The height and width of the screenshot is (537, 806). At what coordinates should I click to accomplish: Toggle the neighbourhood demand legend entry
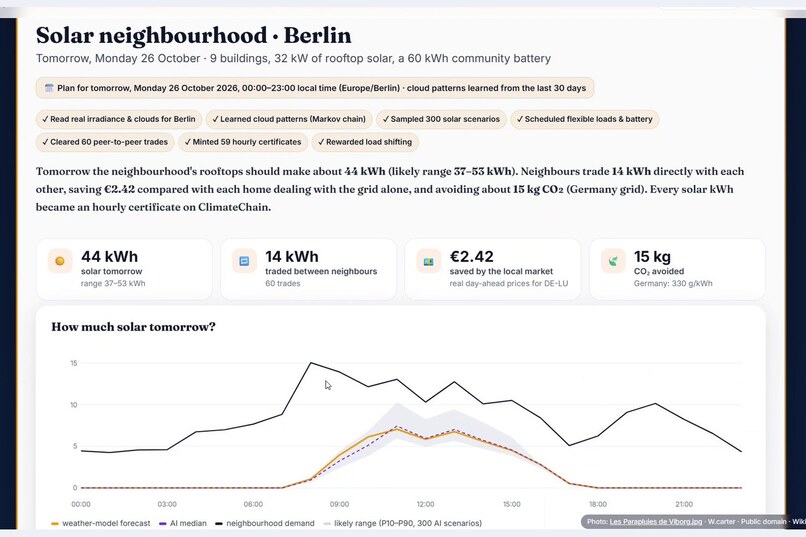coord(265,523)
